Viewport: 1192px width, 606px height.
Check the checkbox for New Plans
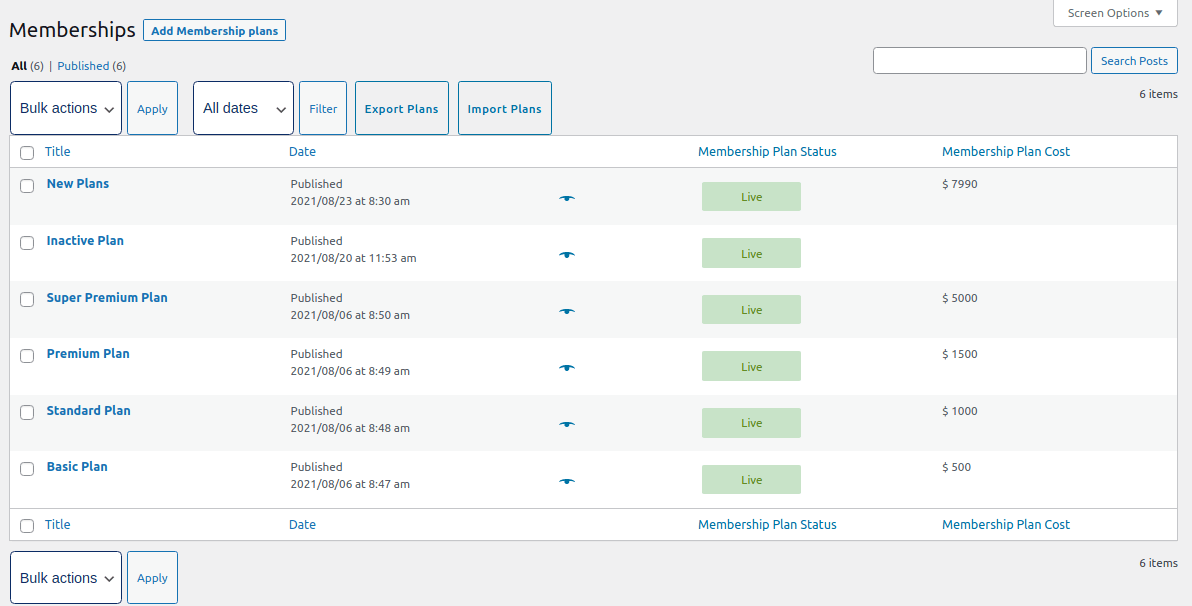pyautogui.click(x=27, y=186)
